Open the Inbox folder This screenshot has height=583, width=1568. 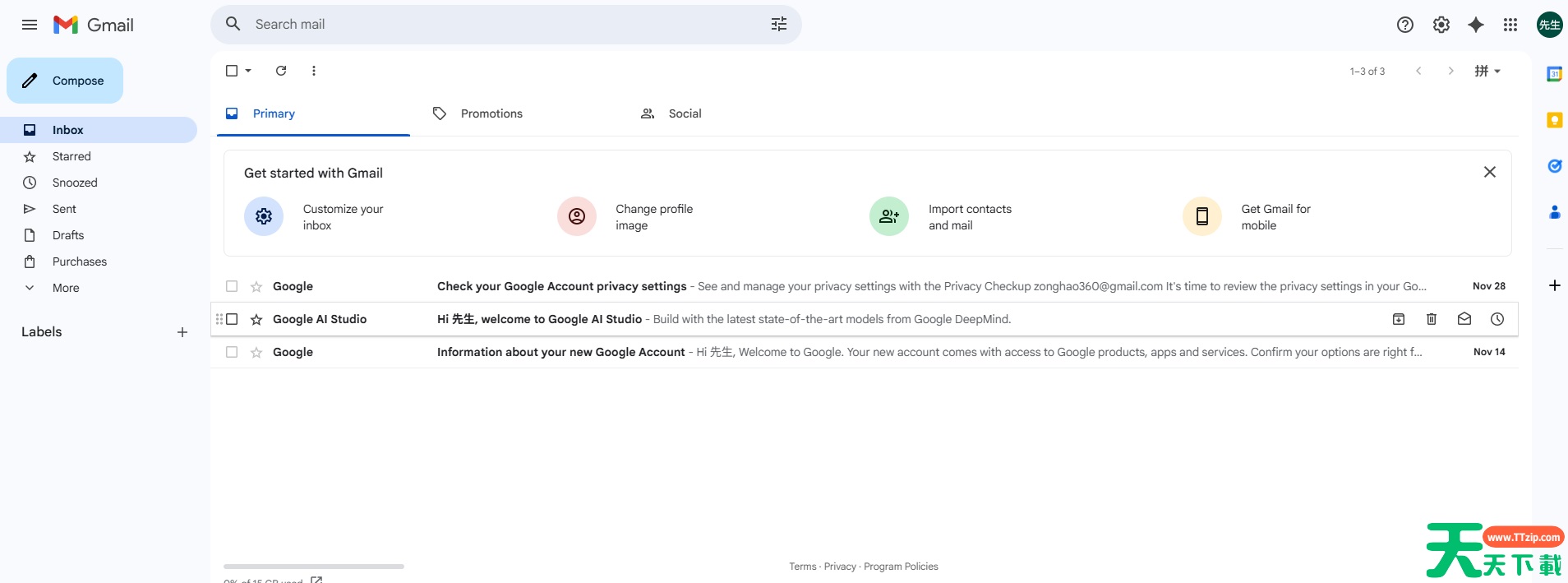pyautogui.click(x=99, y=130)
